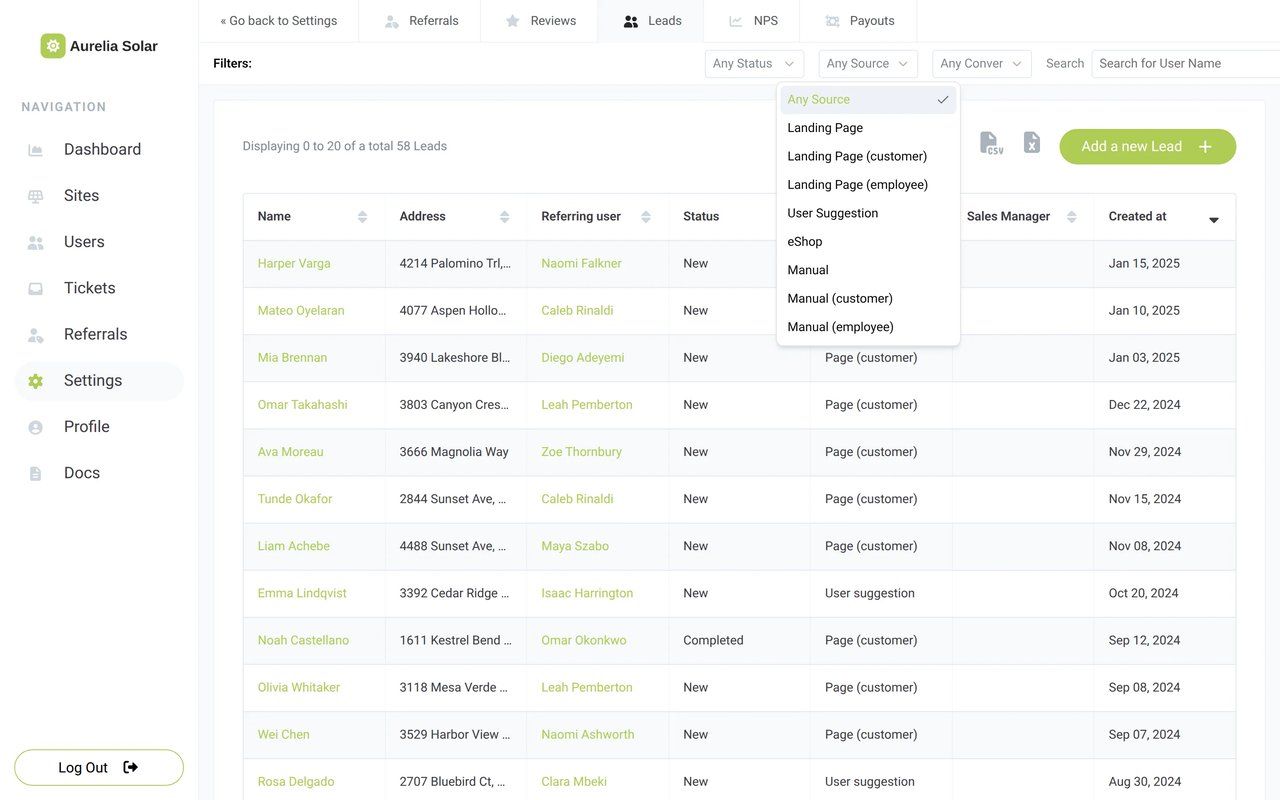This screenshot has height=800, width=1280.
Task: Pick Manual (employee) from source list
Action: pyautogui.click(x=868, y=327)
